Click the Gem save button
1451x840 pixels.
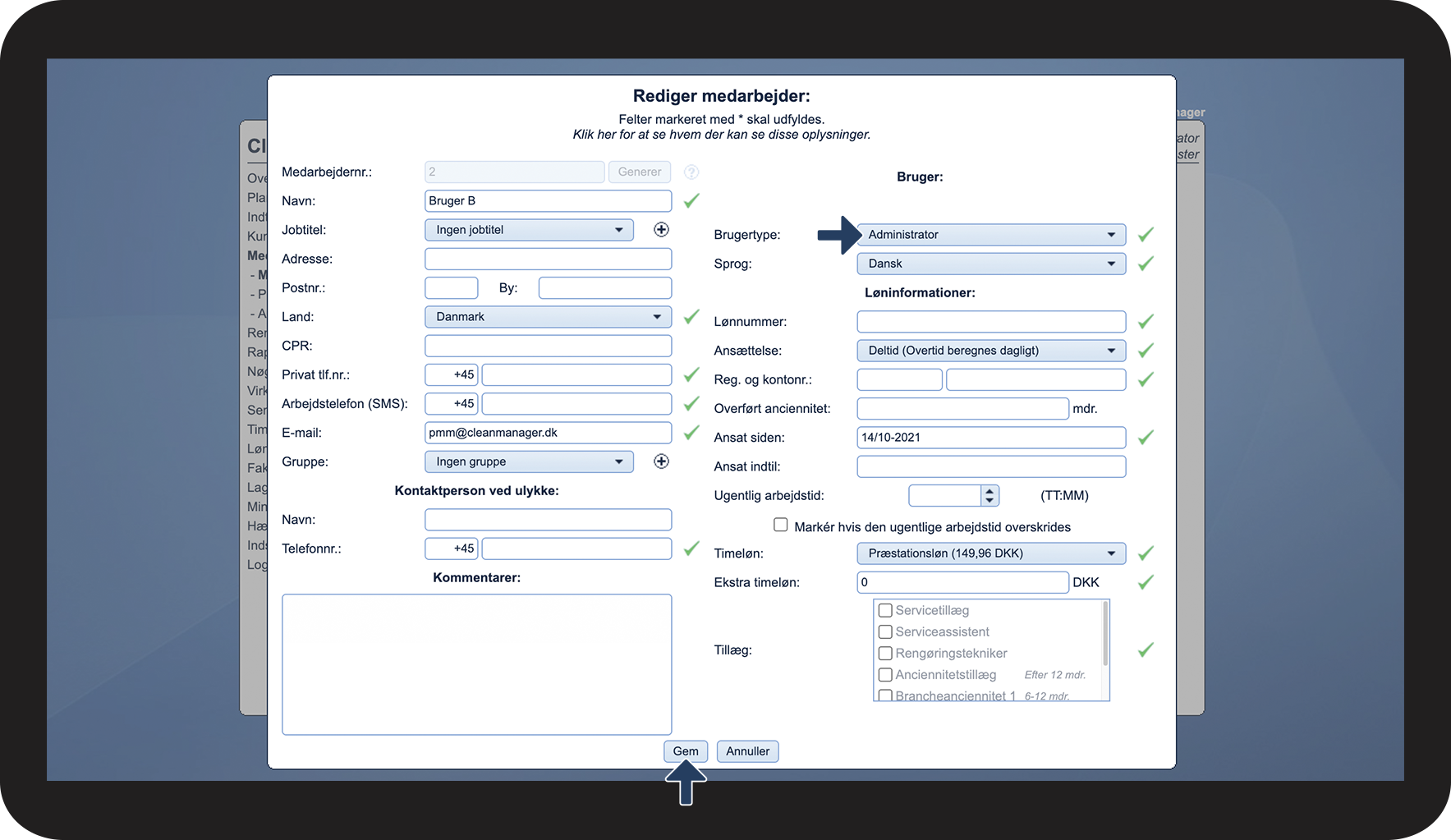686,751
